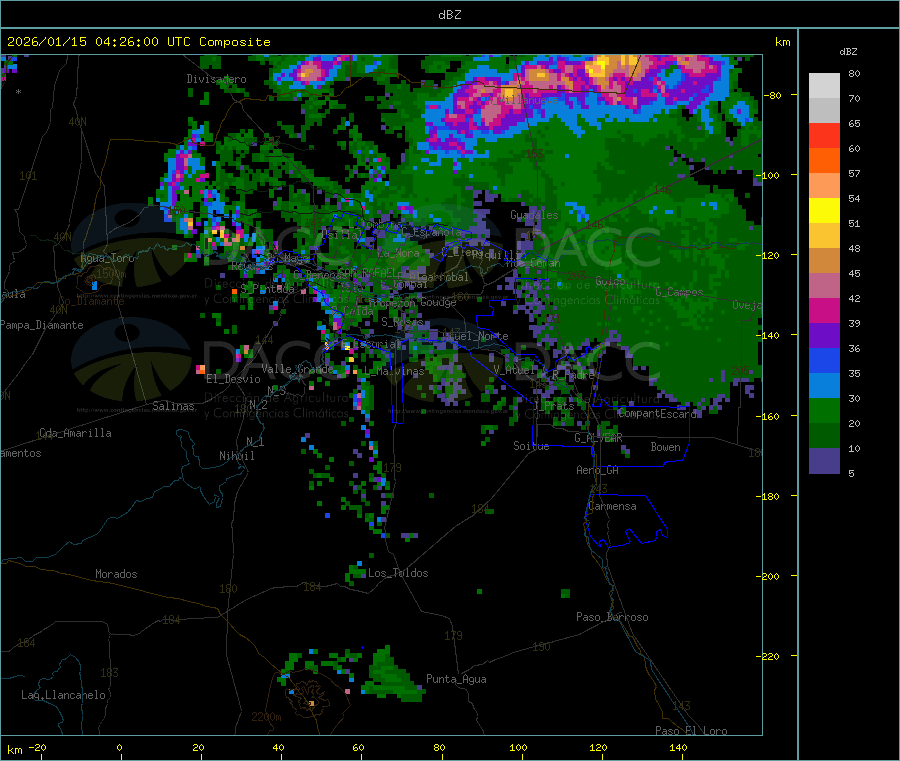Click the red 60–65 dBZ legend swatch
The width and height of the screenshot is (900, 761).
click(x=824, y=135)
